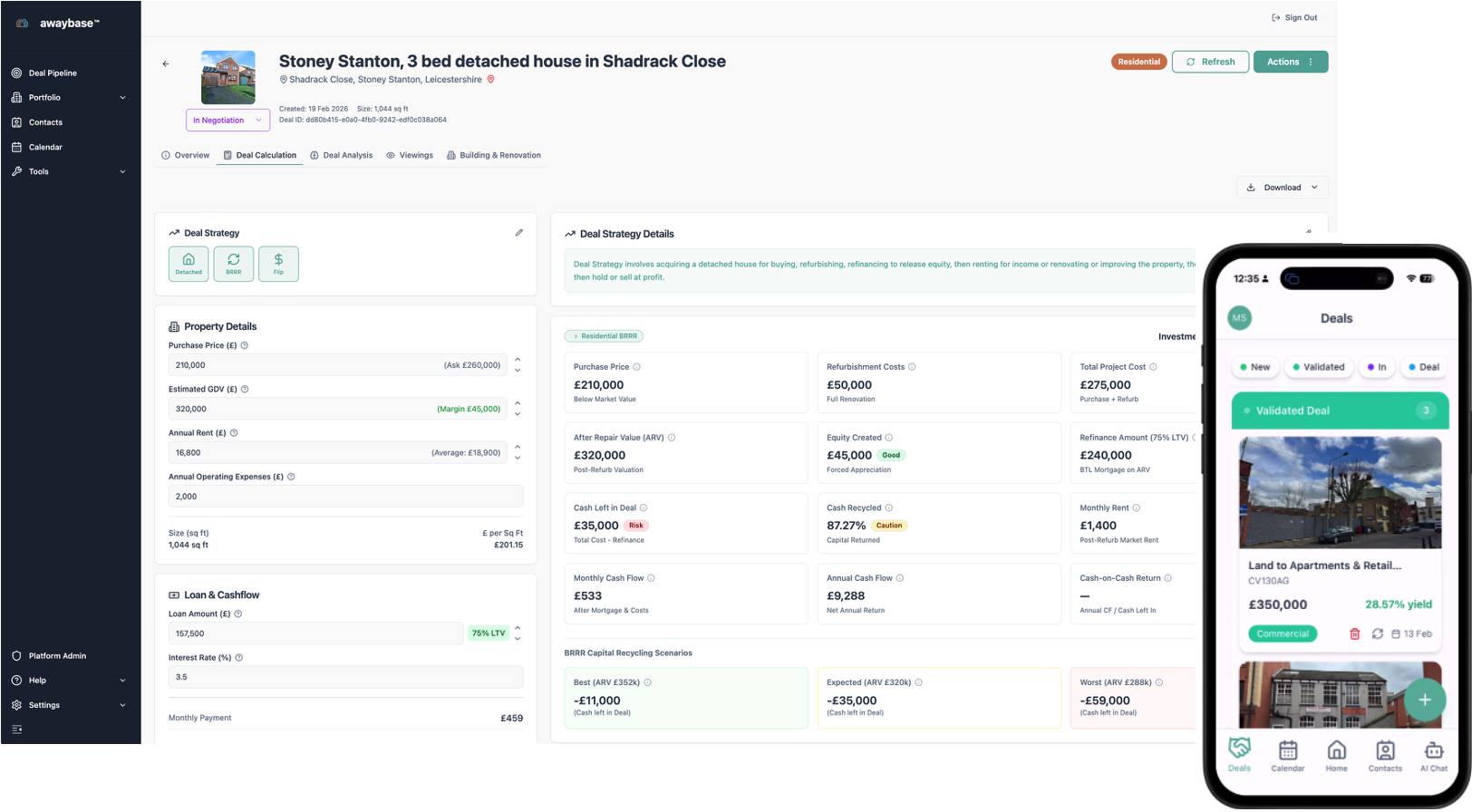The width and height of the screenshot is (1481, 812).
Task: Open Home in the phone's bottom navigation
Action: (1337, 756)
